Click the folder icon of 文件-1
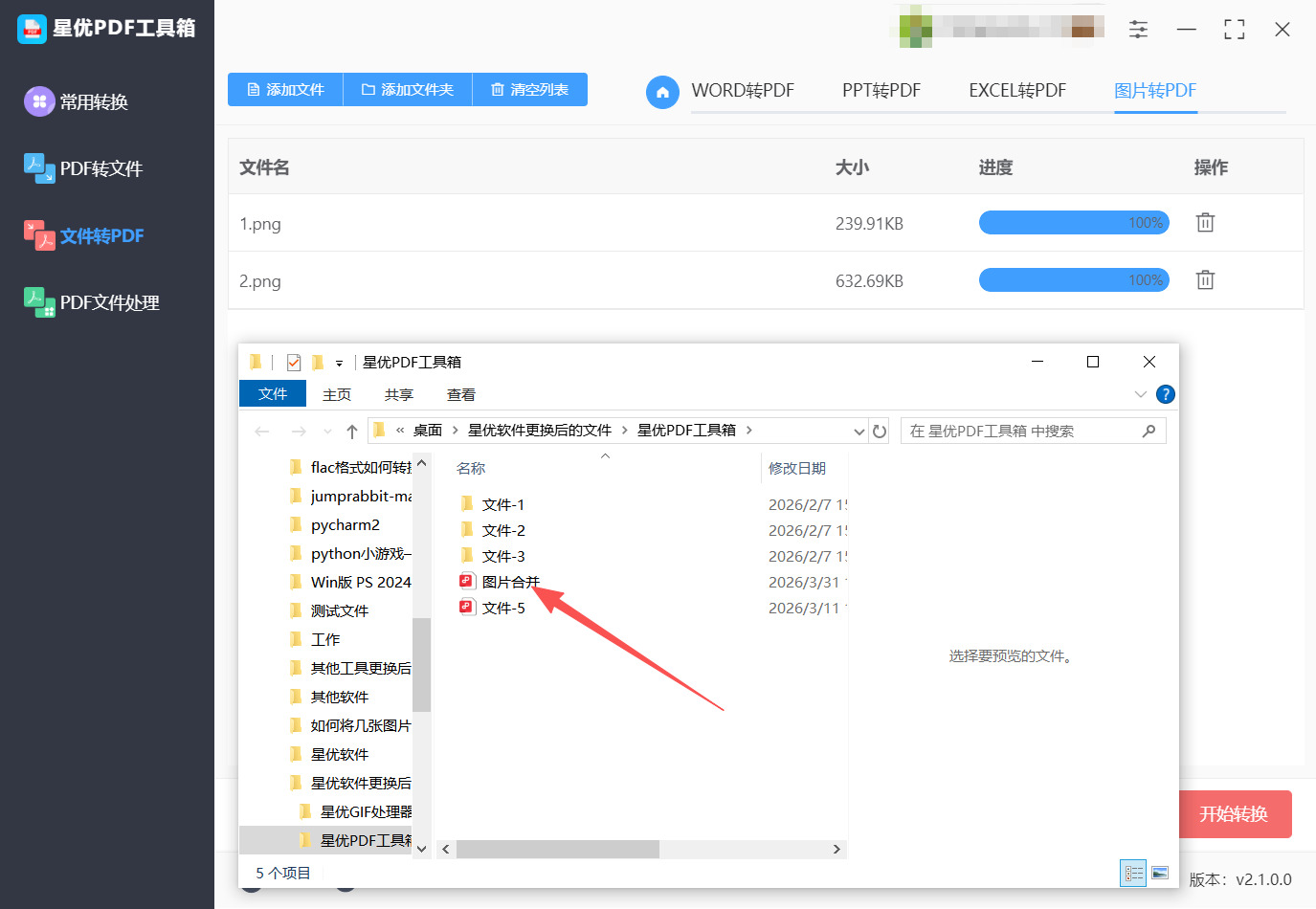 click(467, 503)
